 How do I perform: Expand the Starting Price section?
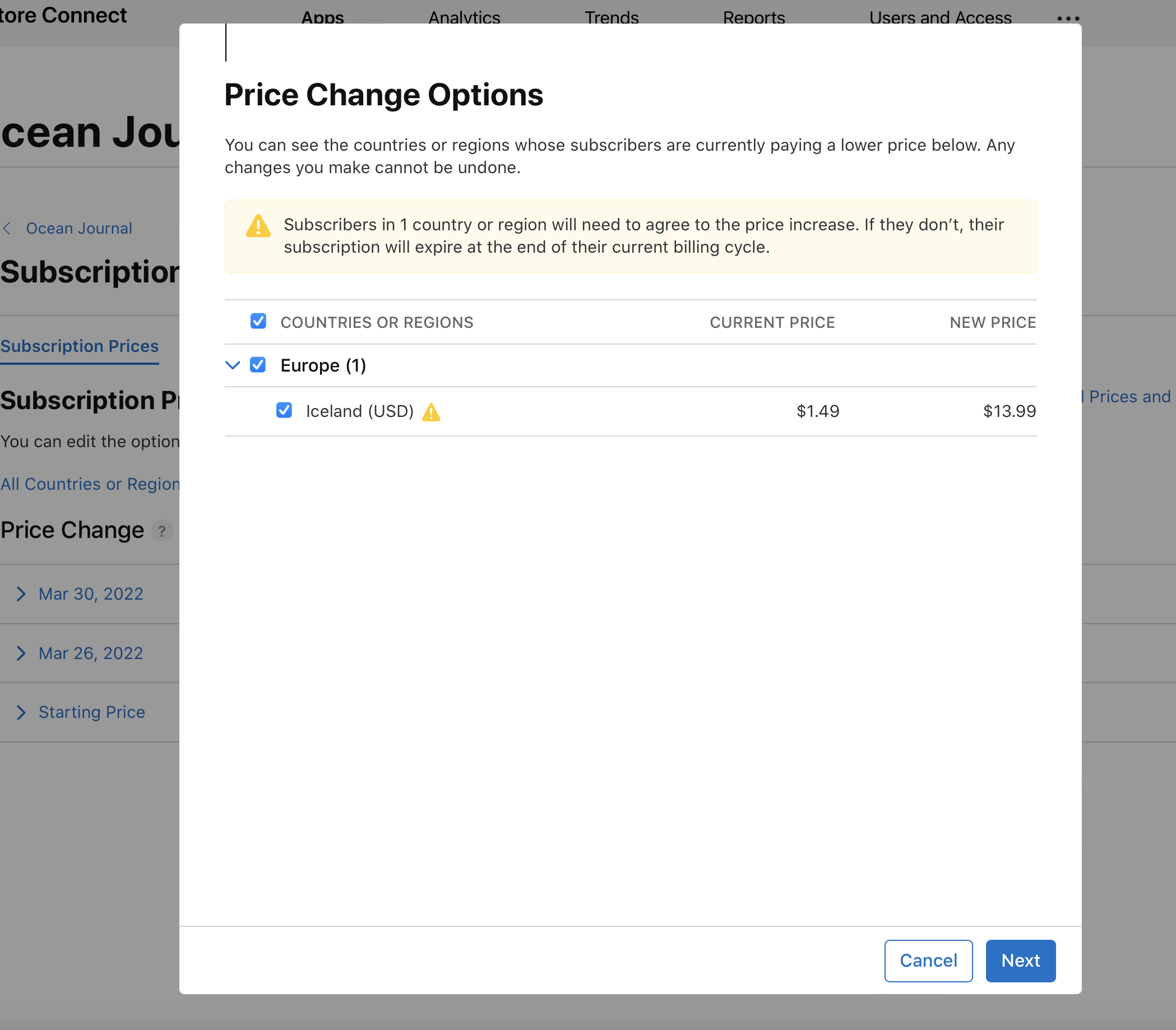click(x=91, y=712)
